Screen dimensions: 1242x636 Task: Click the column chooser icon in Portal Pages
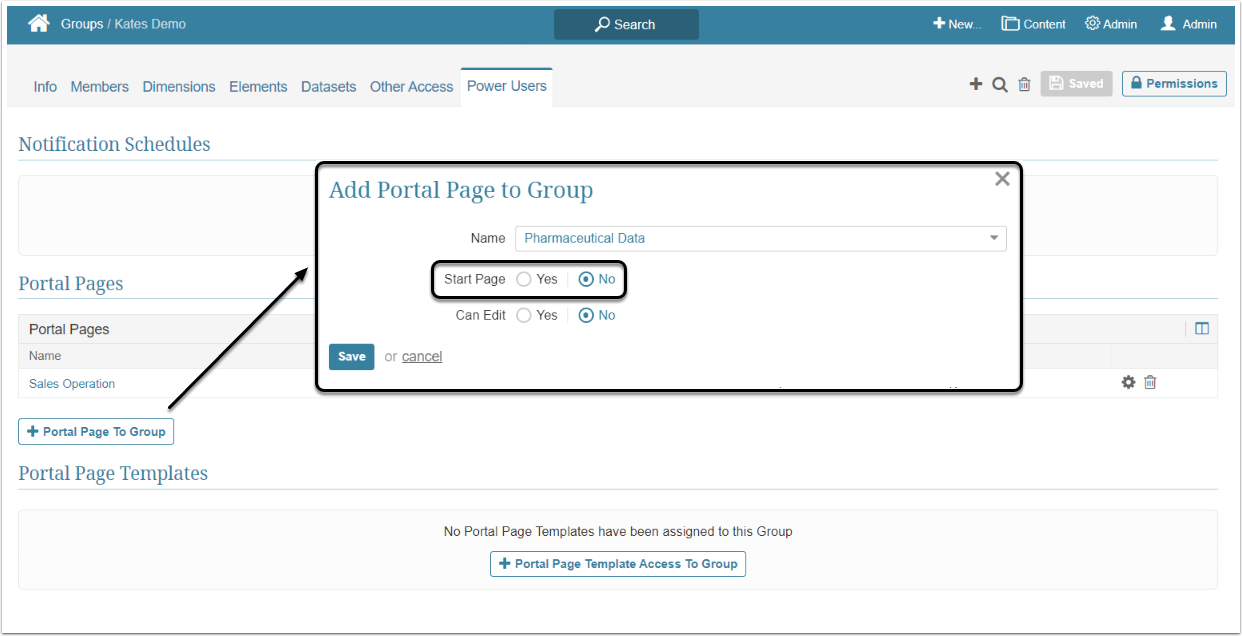pyautogui.click(x=1202, y=328)
